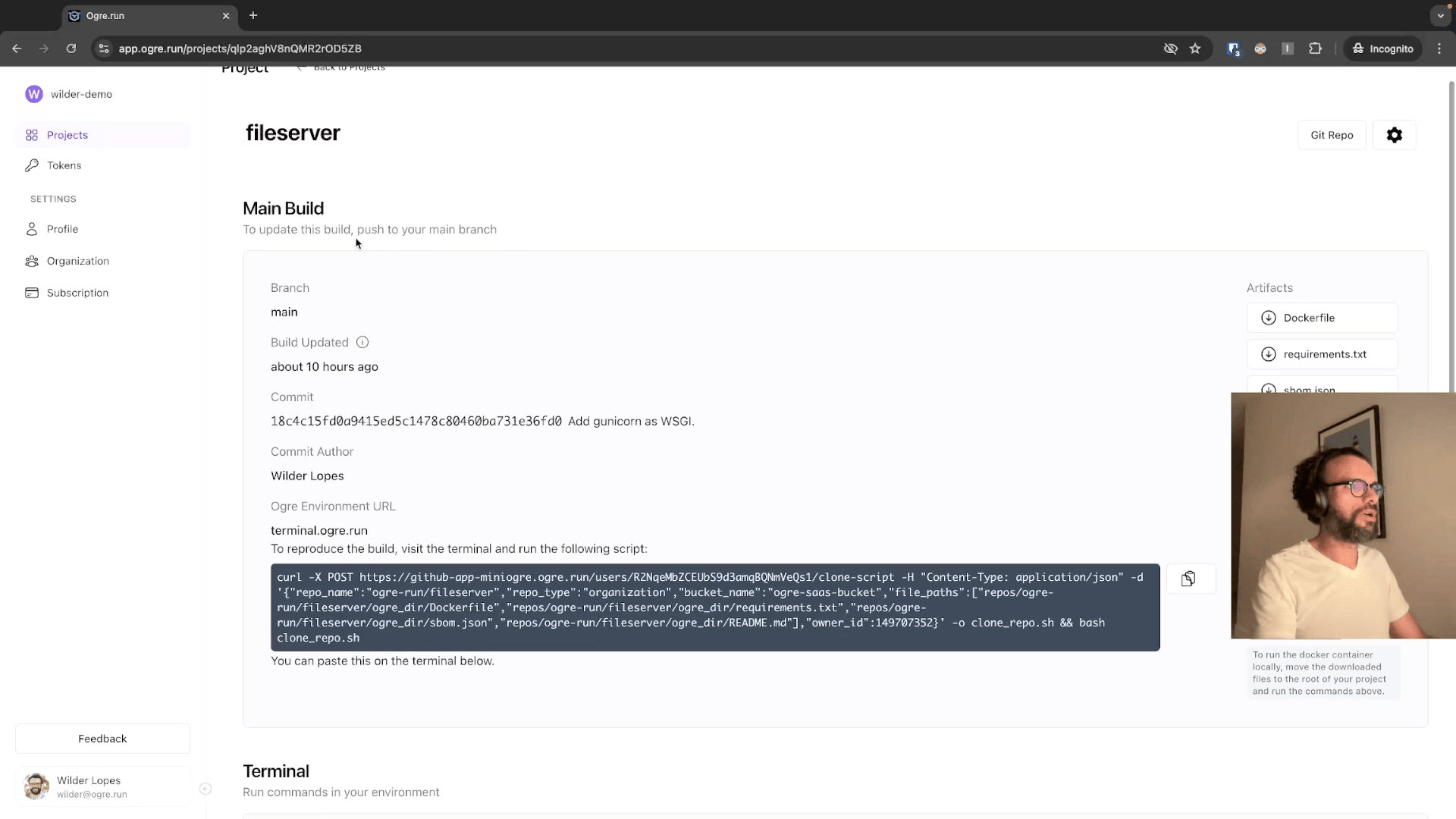Viewport: 1456px width, 819px height.
Task: Click the address bar URL
Action: (240, 49)
